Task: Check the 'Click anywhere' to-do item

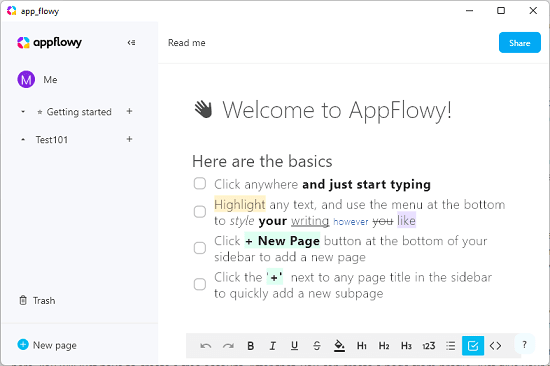Action: coord(200,183)
